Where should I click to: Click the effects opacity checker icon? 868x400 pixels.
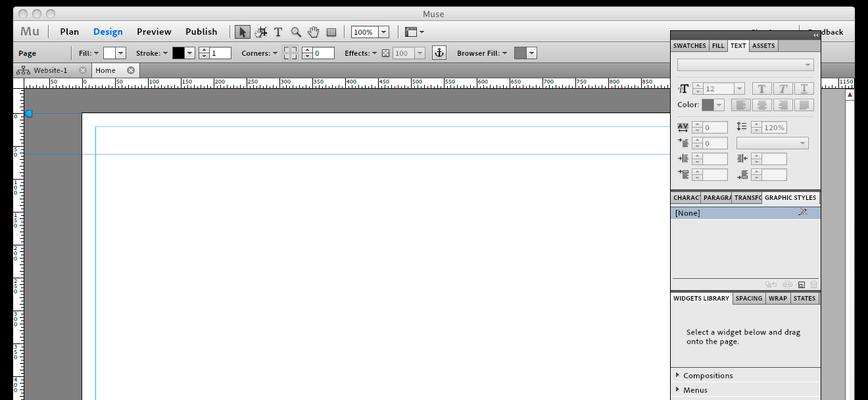point(386,53)
